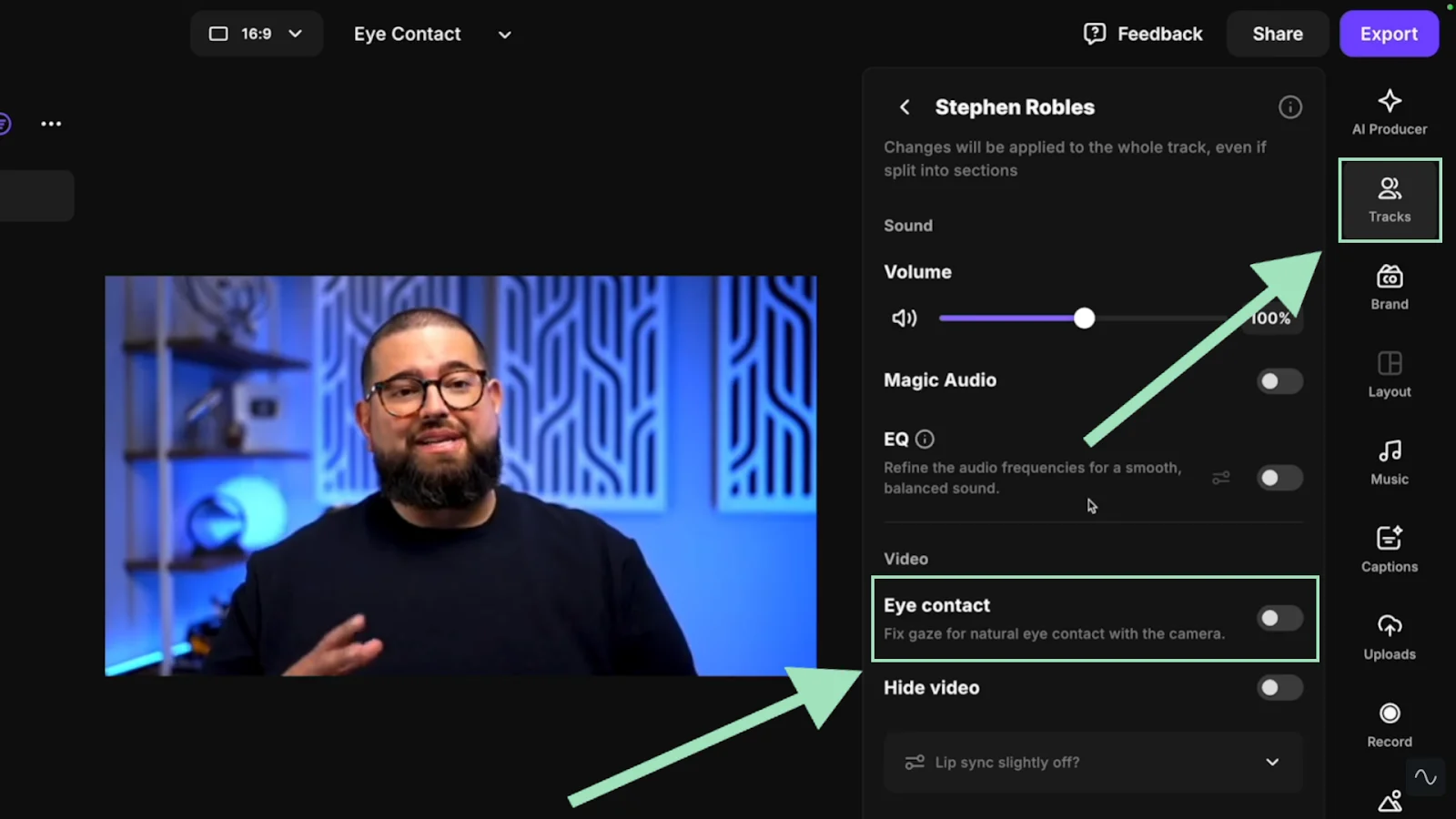Image resolution: width=1456 pixels, height=819 pixels.
Task: Open the Music panel
Action: pos(1389,460)
